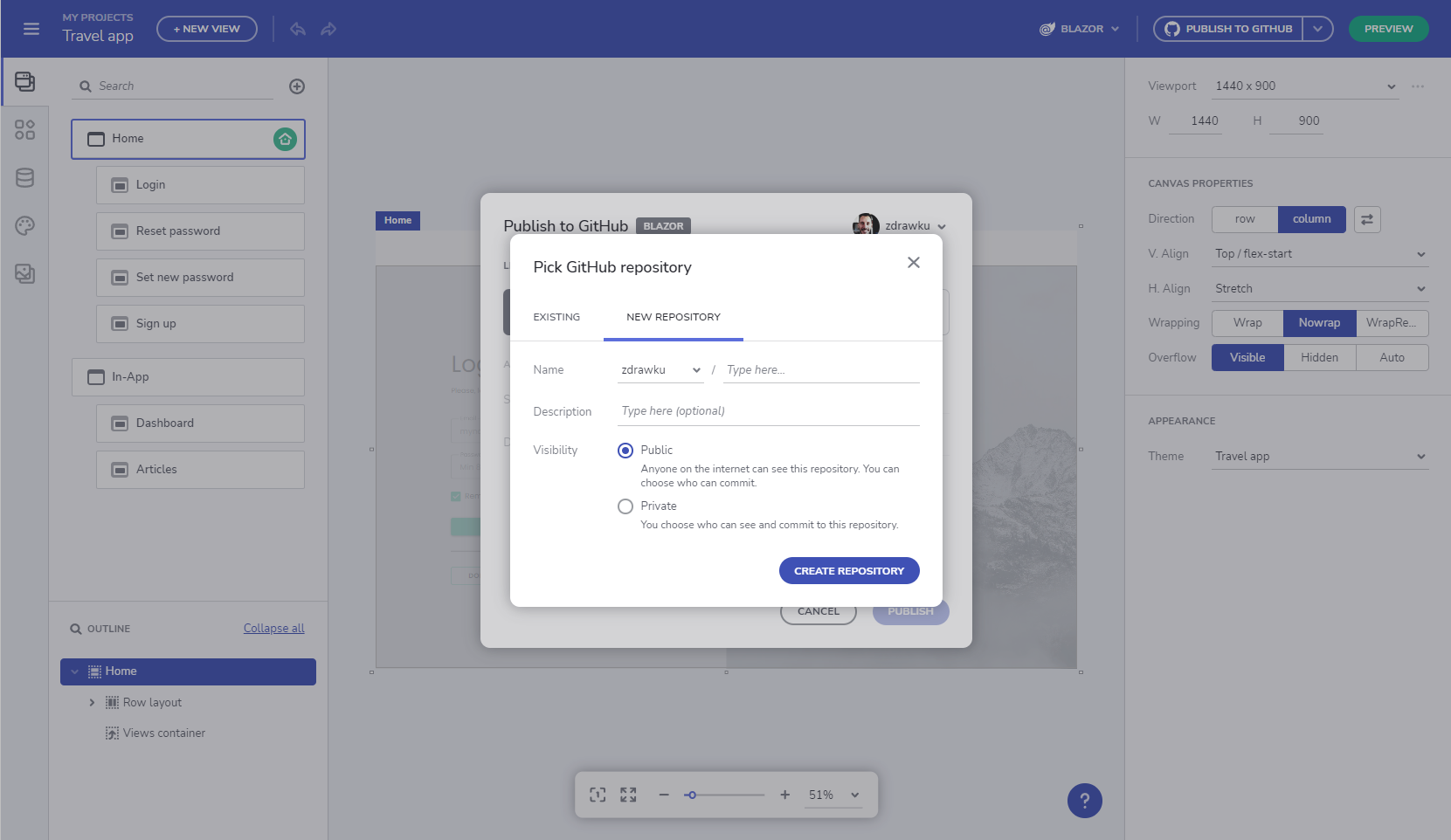
Task: Click the zdrawku user avatar
Action: (x=866, y=225)
